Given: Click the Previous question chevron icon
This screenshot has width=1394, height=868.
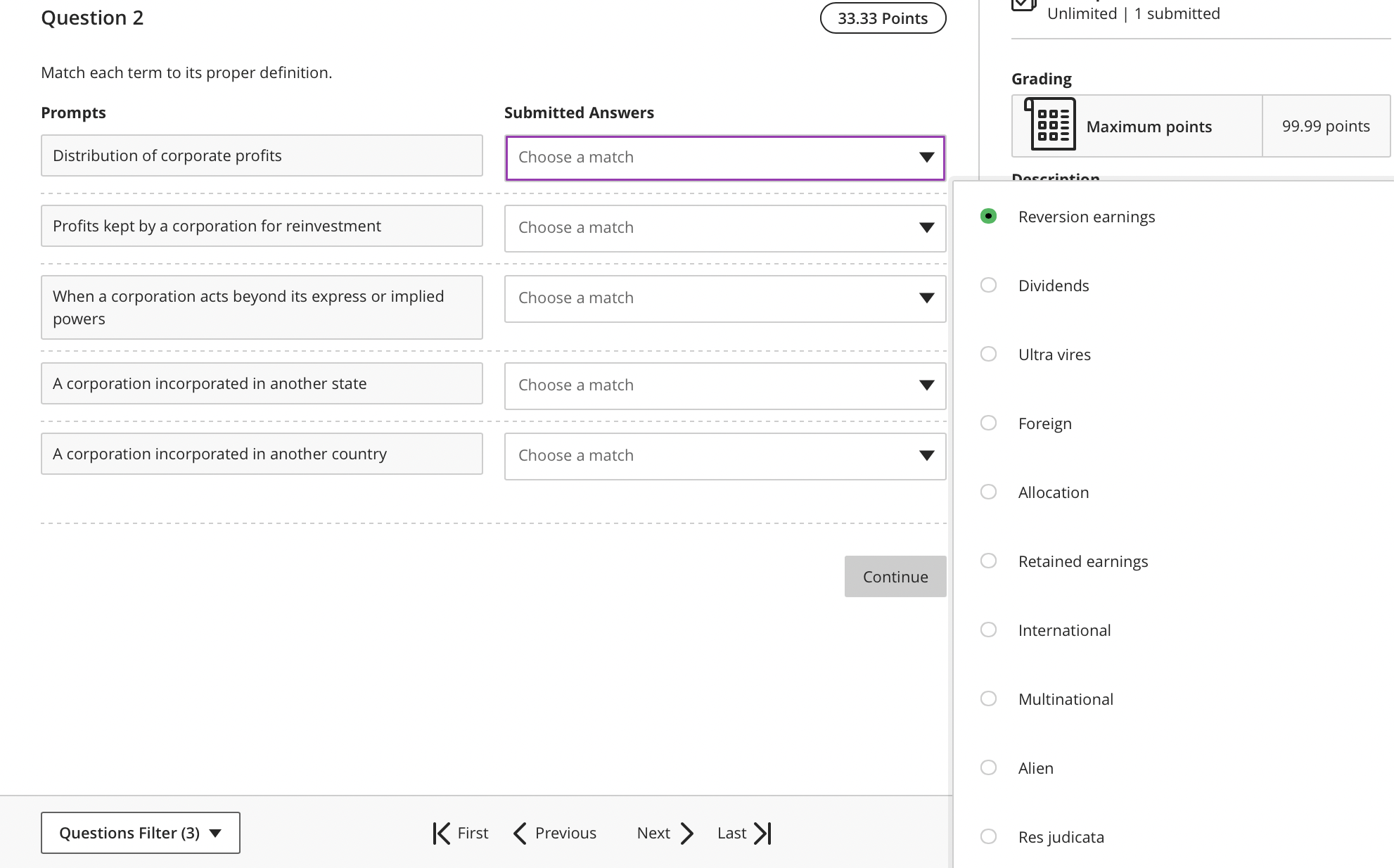Looking at the screenshot, I should coord(520,834).
